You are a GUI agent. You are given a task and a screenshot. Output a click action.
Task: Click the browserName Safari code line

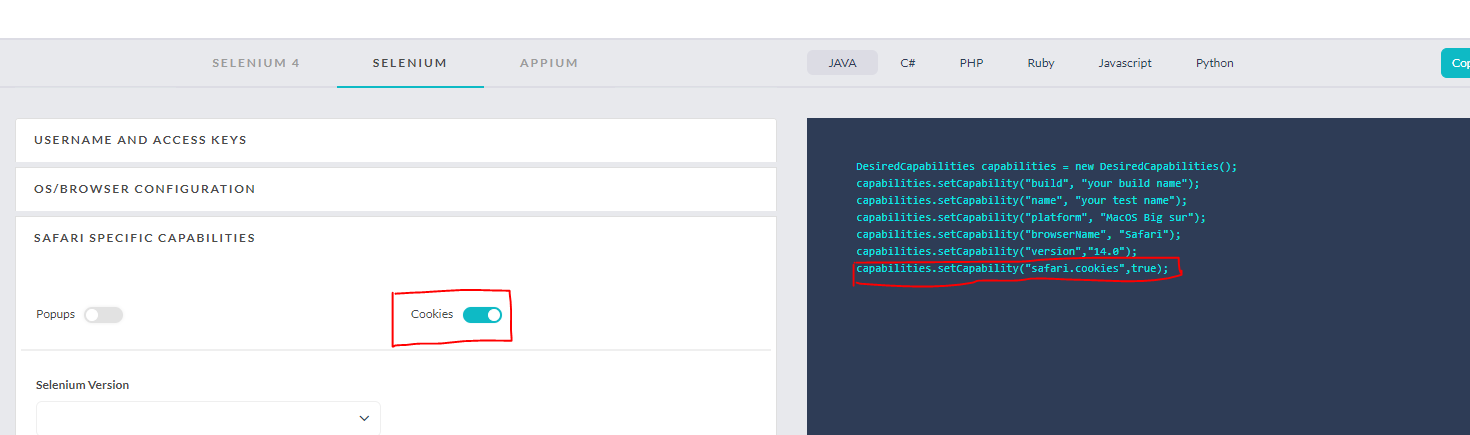coord(1018,235)
